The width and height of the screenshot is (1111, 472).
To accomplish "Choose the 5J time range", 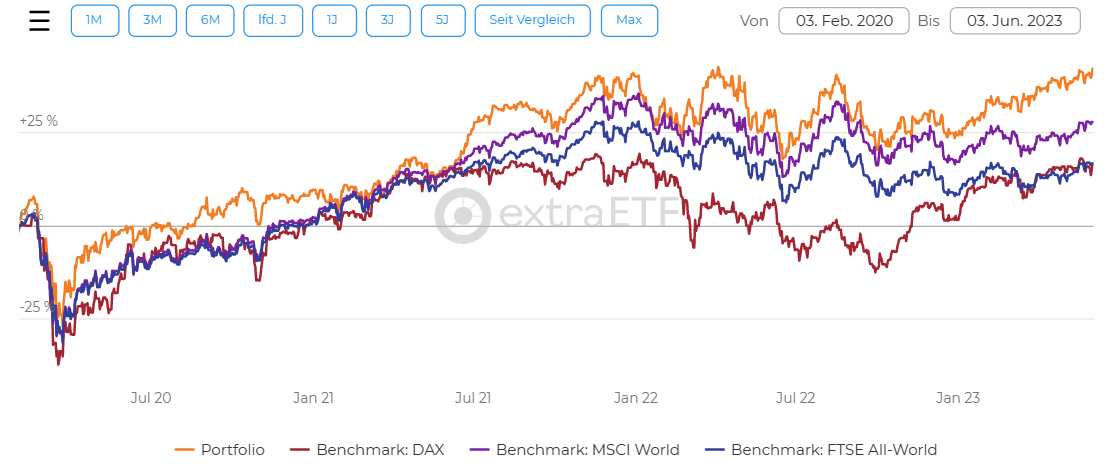I will point(443,20).
